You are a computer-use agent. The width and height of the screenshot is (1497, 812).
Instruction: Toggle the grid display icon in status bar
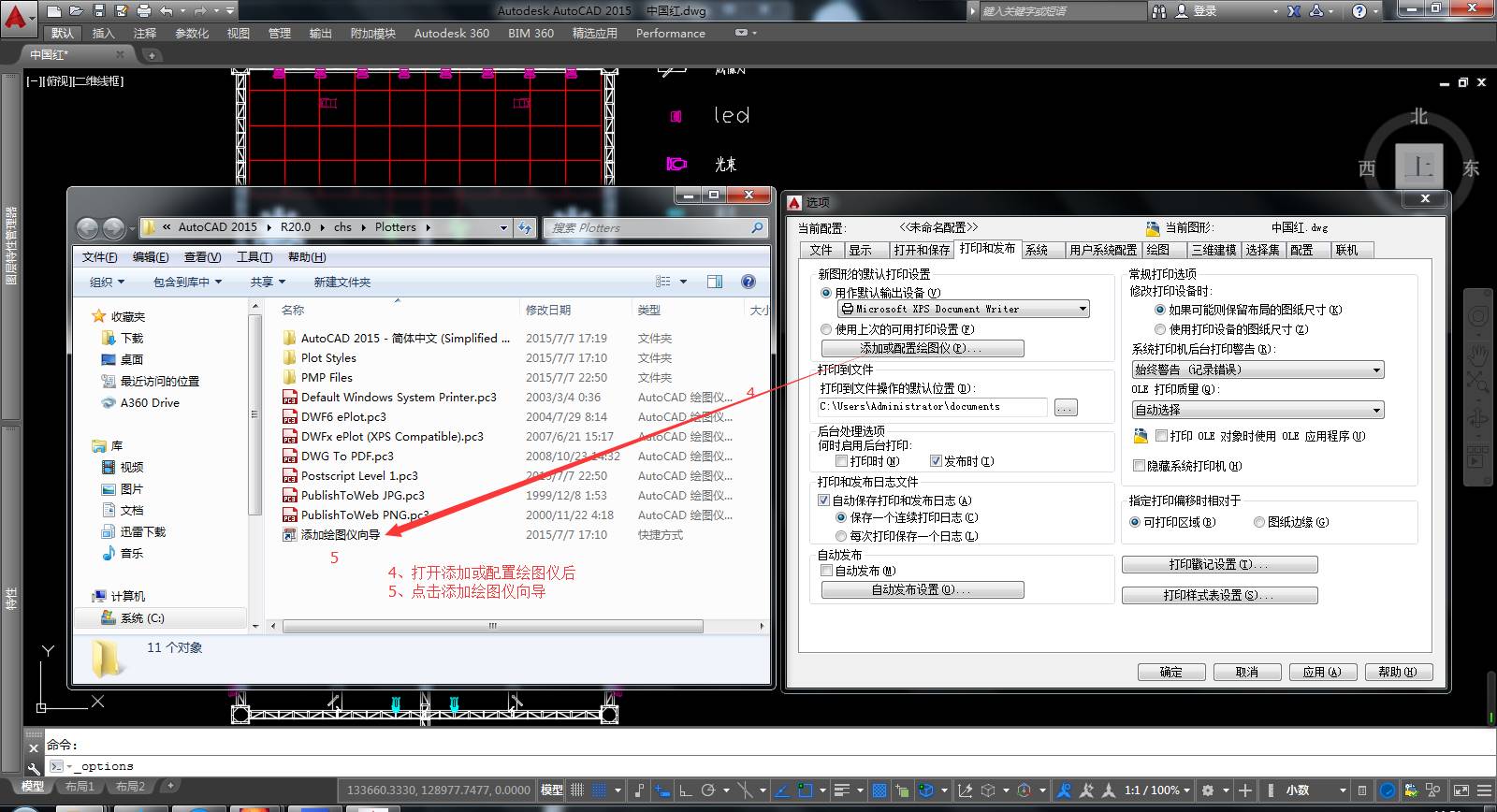click(x=577, y=790)
